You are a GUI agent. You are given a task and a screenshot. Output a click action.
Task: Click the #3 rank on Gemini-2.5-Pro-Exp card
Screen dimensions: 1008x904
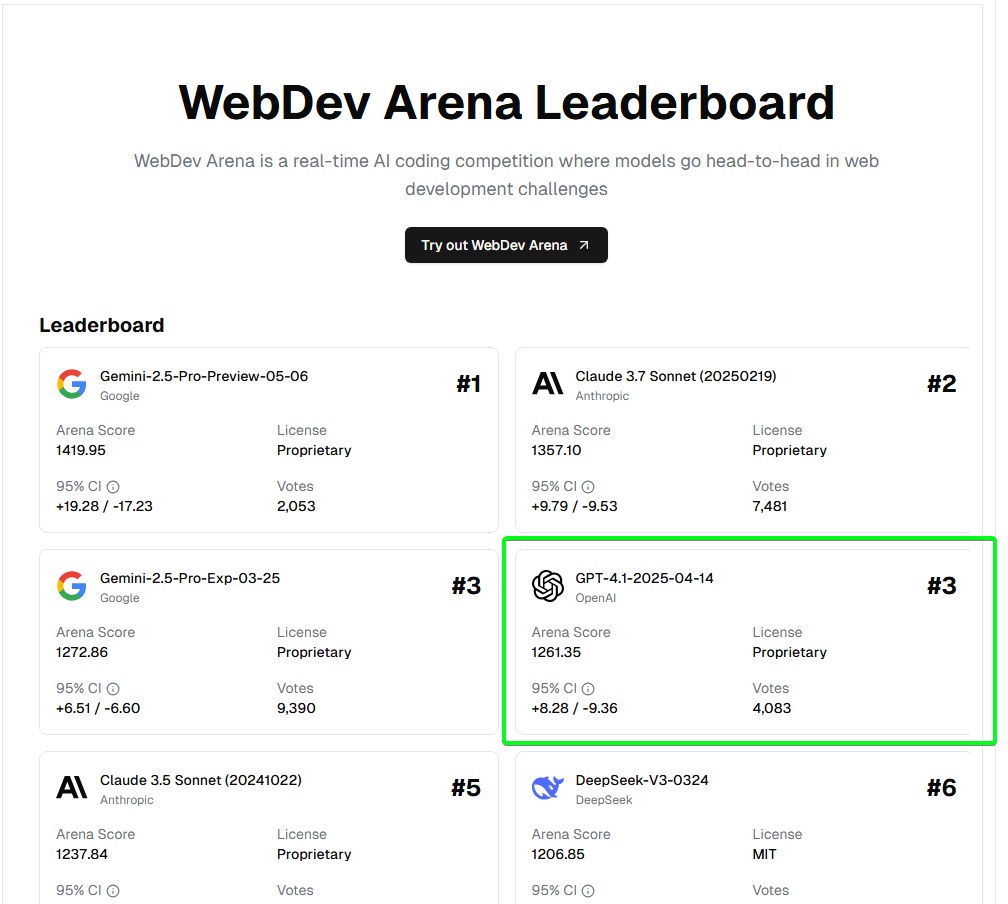[x=466, y=586]
